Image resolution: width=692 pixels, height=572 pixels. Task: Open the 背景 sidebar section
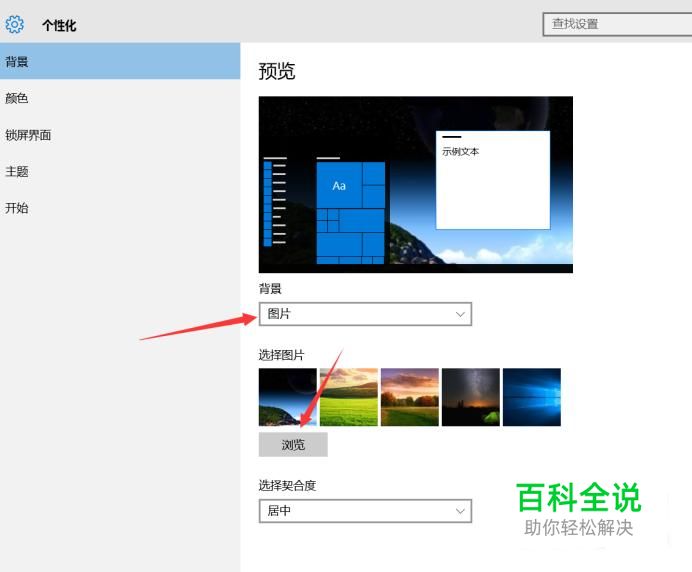point(120,61)
